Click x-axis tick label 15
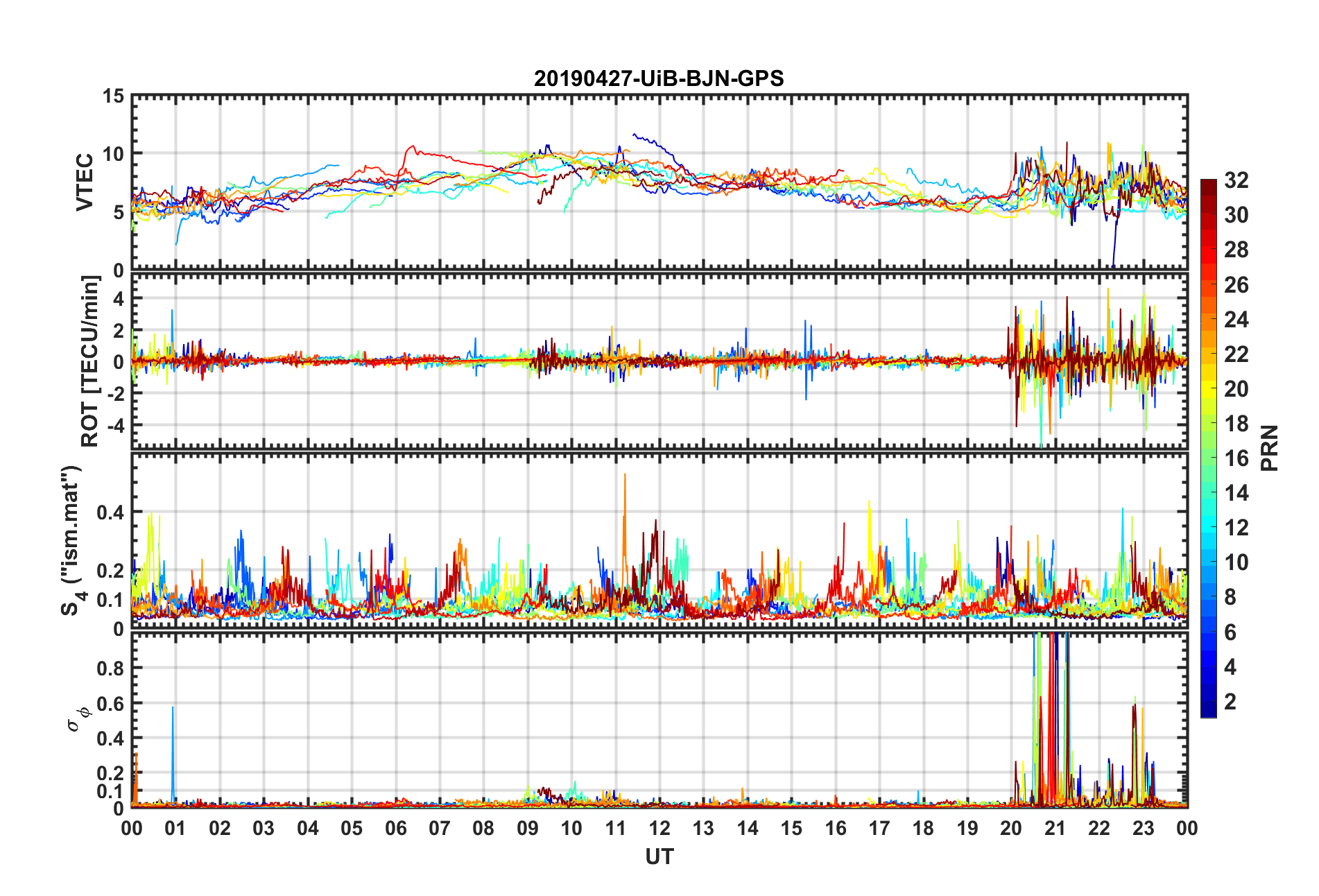Viewport: 1319px width, 896px height. tap(791, 828)
